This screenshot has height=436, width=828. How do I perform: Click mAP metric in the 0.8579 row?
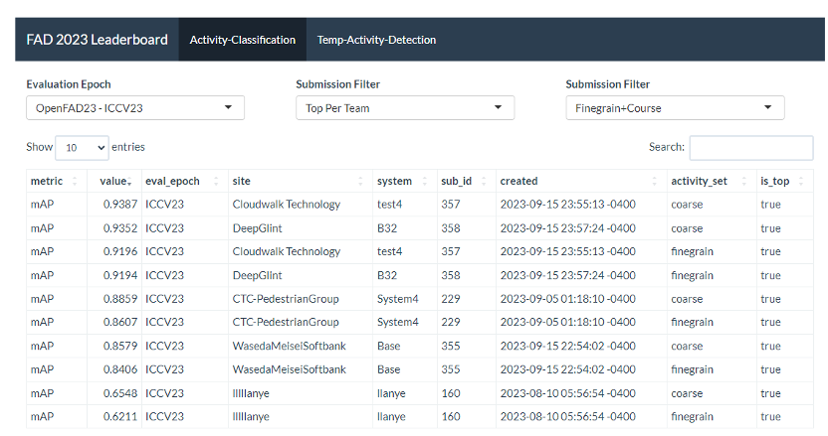(42, 346)
